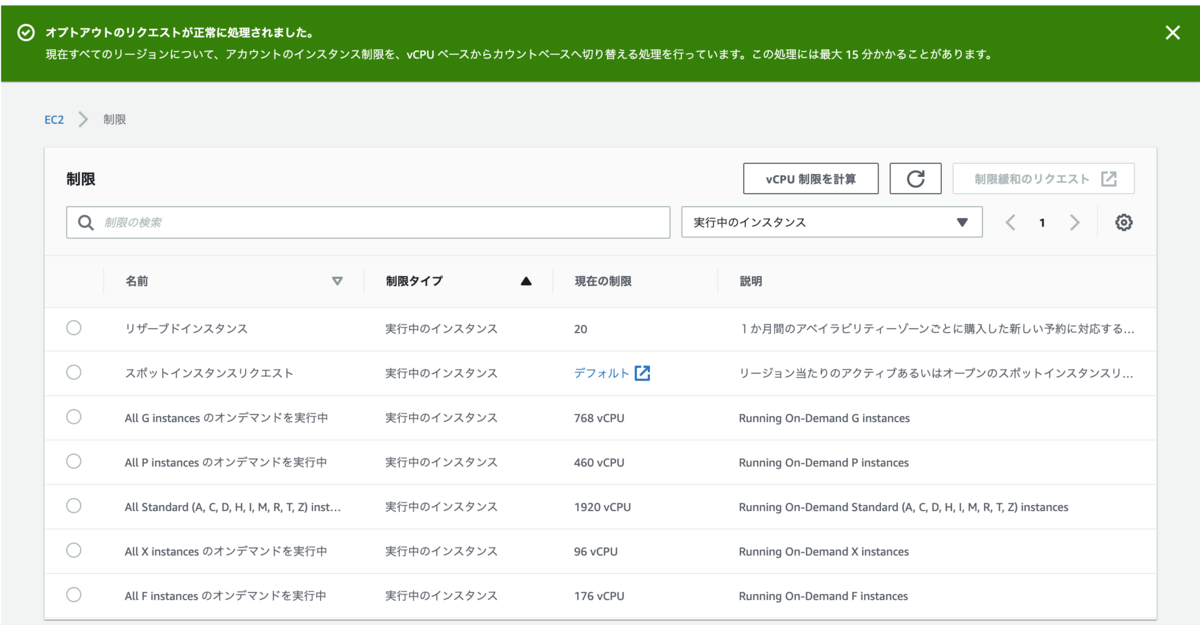This screenshot has height=625, width=1200.
Task: Select All P instances radio button
Action: (74, 461)
